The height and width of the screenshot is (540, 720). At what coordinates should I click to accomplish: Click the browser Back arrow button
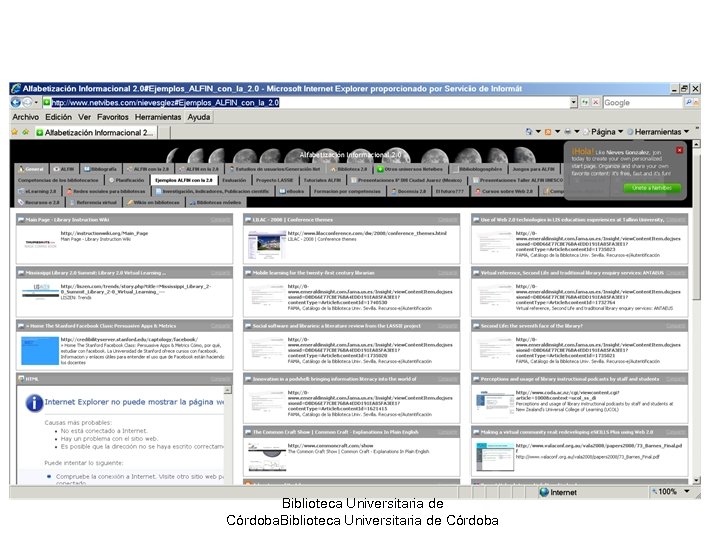pyautogui.click(x=16, y=103)
